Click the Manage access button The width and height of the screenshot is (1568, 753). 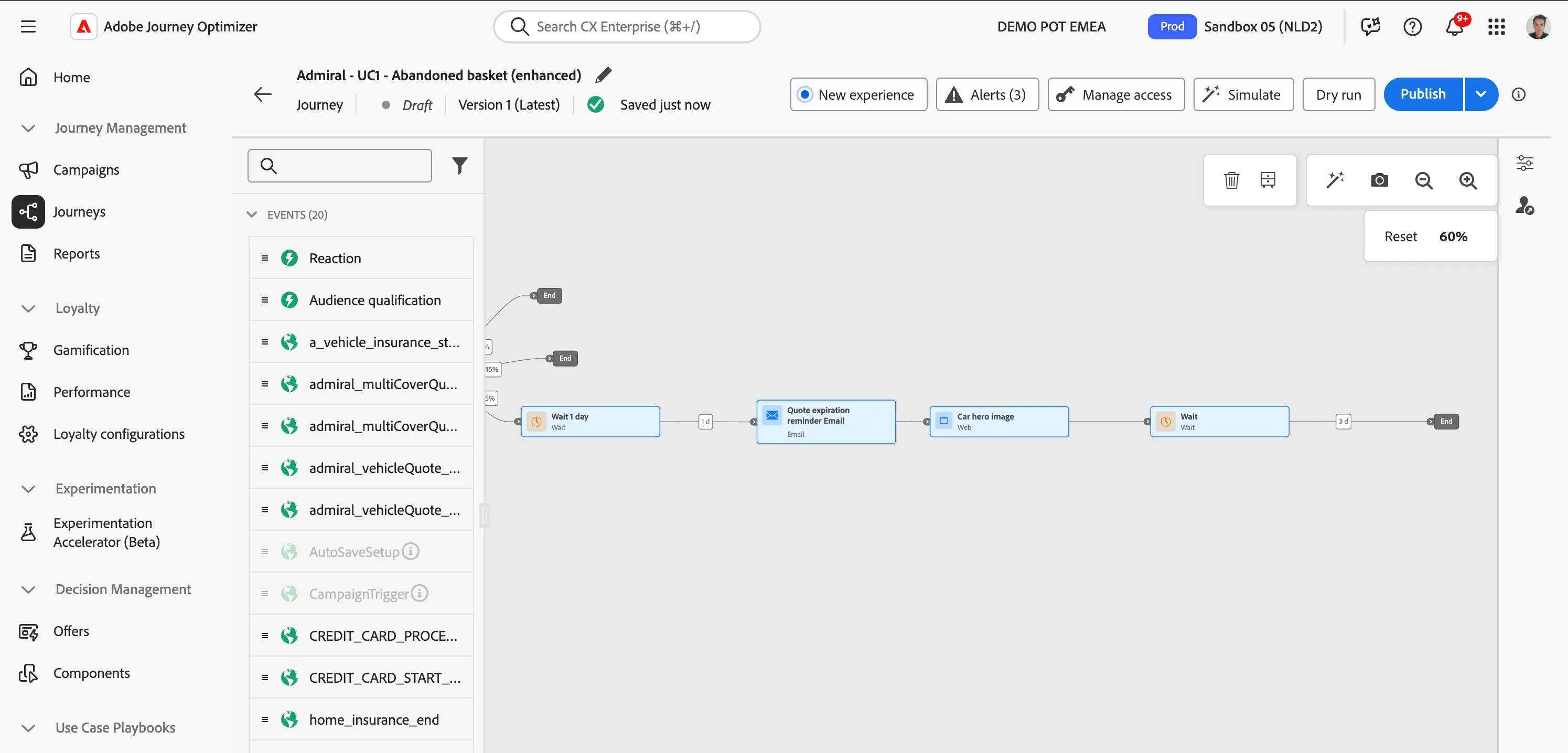(x=1116, y=94)
